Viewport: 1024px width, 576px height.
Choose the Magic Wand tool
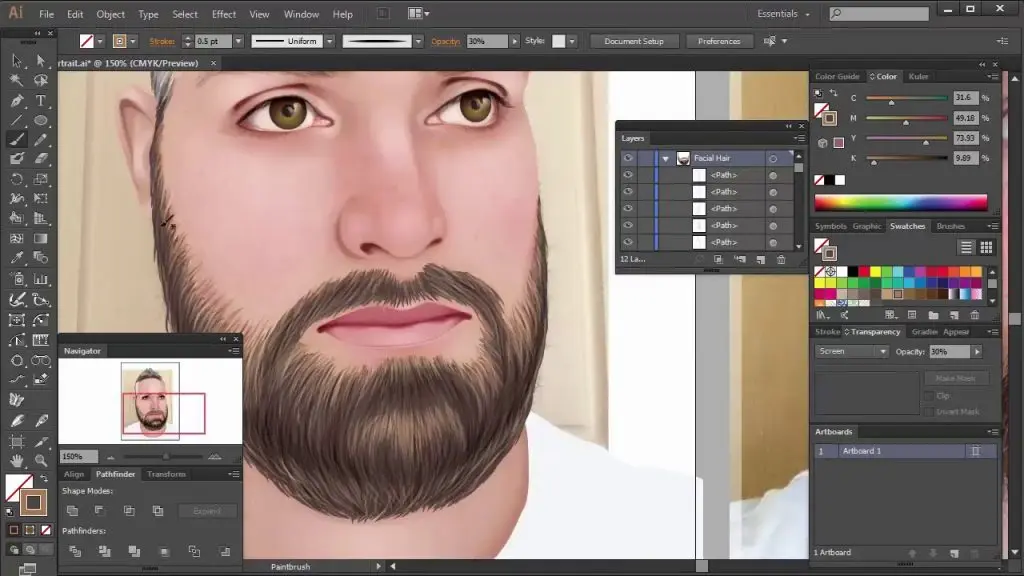17,81
